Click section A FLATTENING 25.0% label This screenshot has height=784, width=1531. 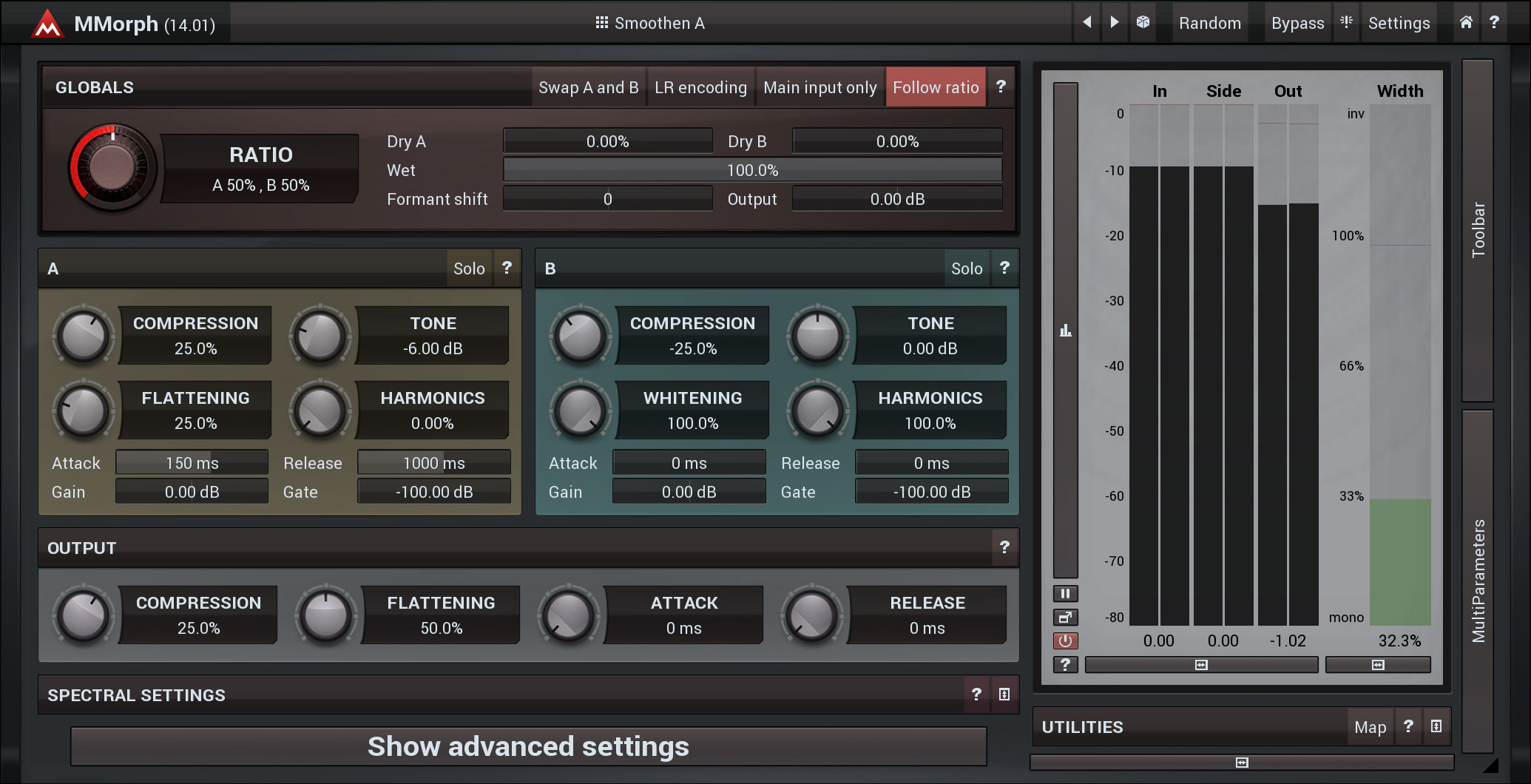coord(195,410)
